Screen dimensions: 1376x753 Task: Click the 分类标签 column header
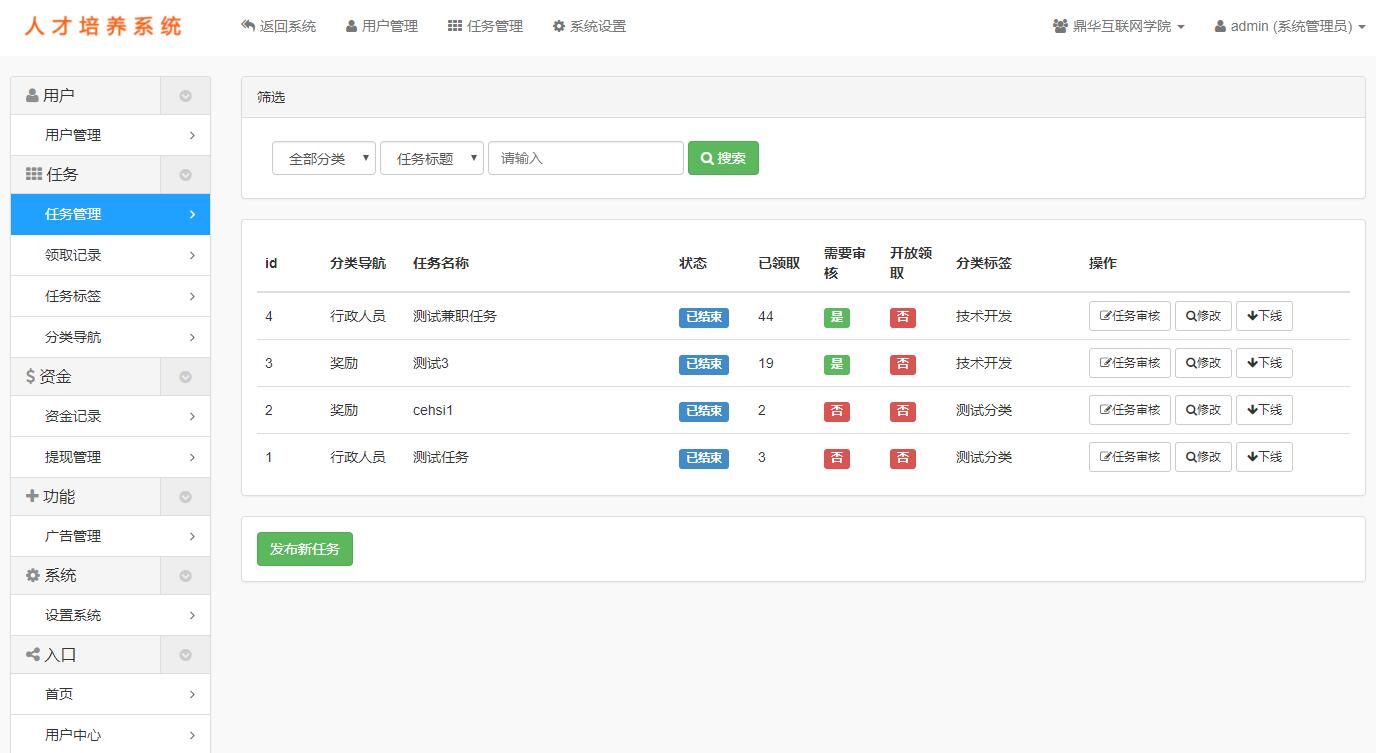pyautogui.click(x=984, y=263)
